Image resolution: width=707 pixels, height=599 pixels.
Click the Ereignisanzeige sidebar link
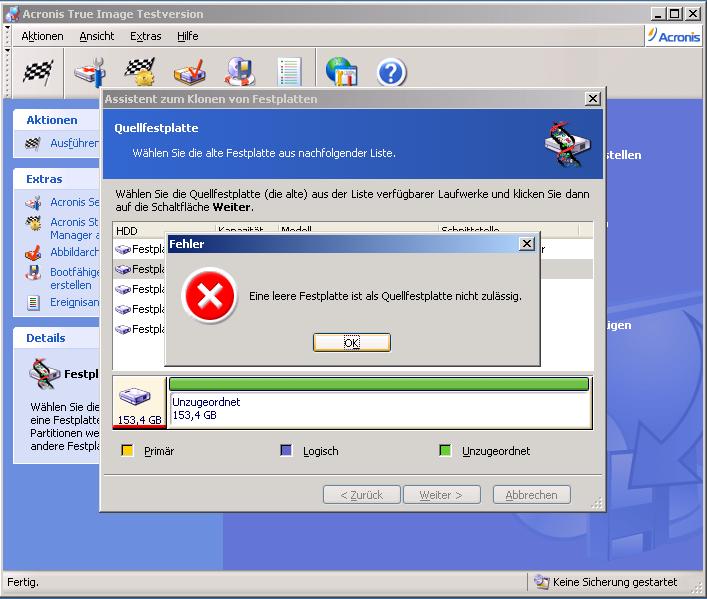[74, 302]
